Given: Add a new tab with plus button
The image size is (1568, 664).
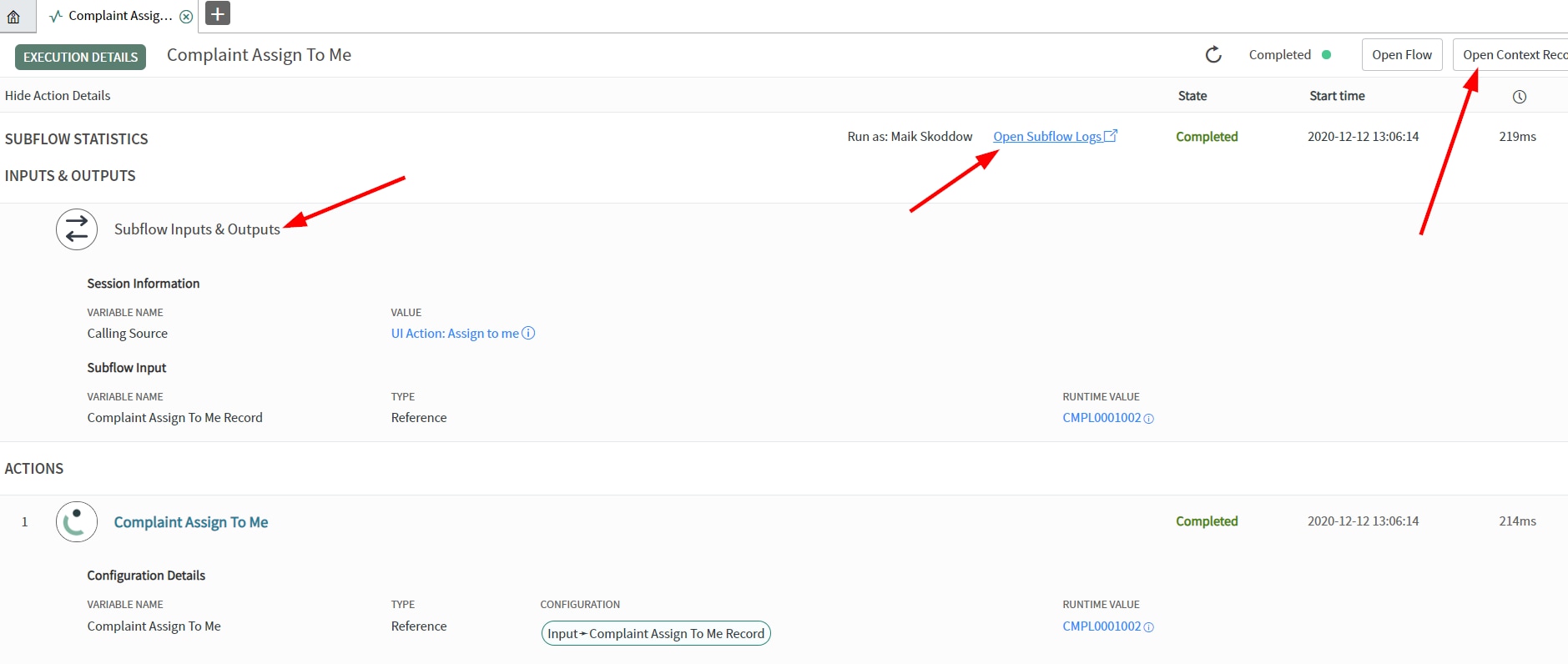Looking at the screenshot, I should [217, 13].
